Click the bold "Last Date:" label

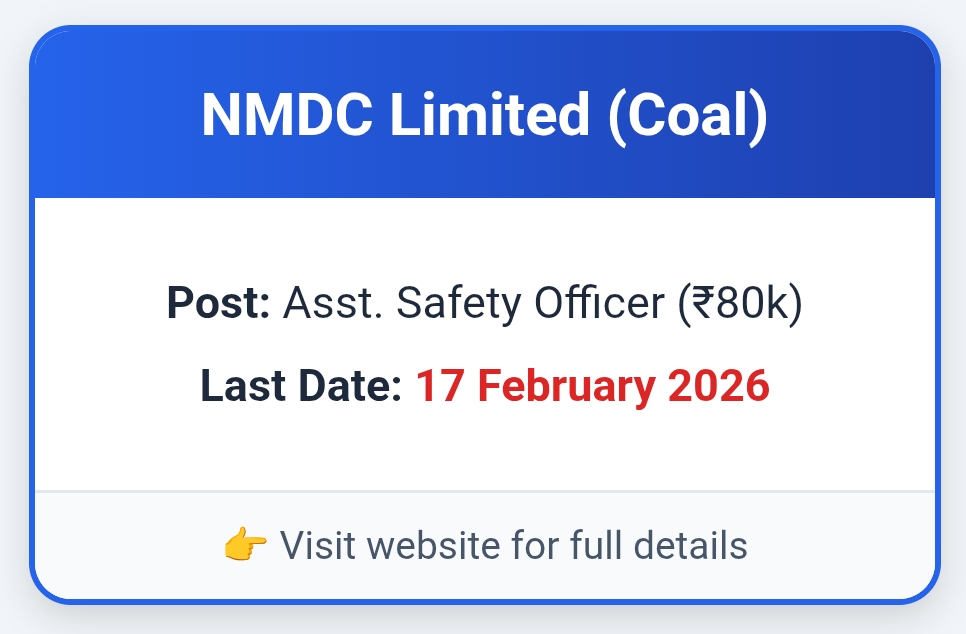(x=301, y=386)
